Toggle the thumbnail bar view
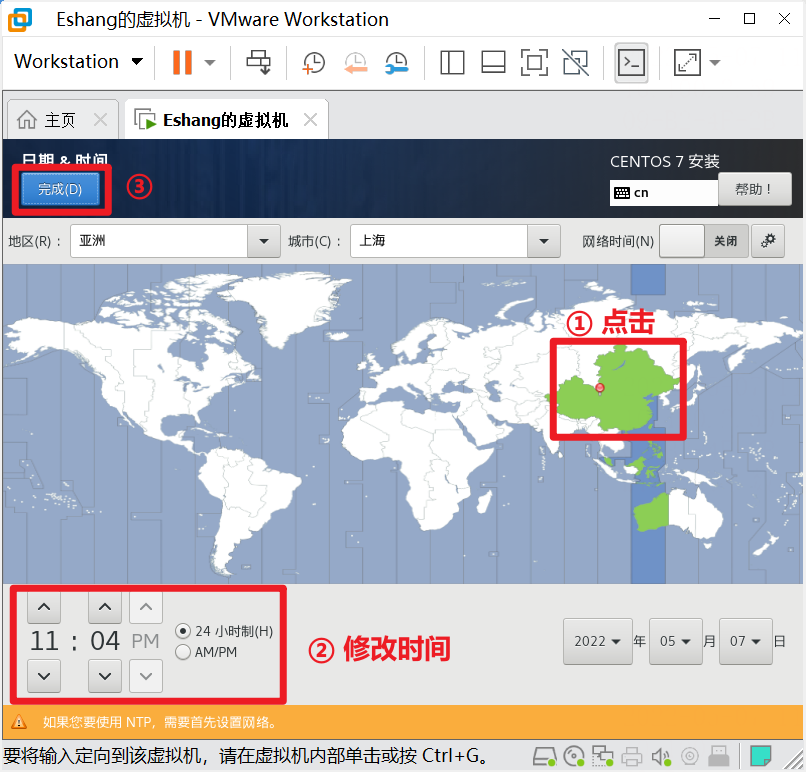Viewport: 806px width, 772px height. click(x=493, y=63)
